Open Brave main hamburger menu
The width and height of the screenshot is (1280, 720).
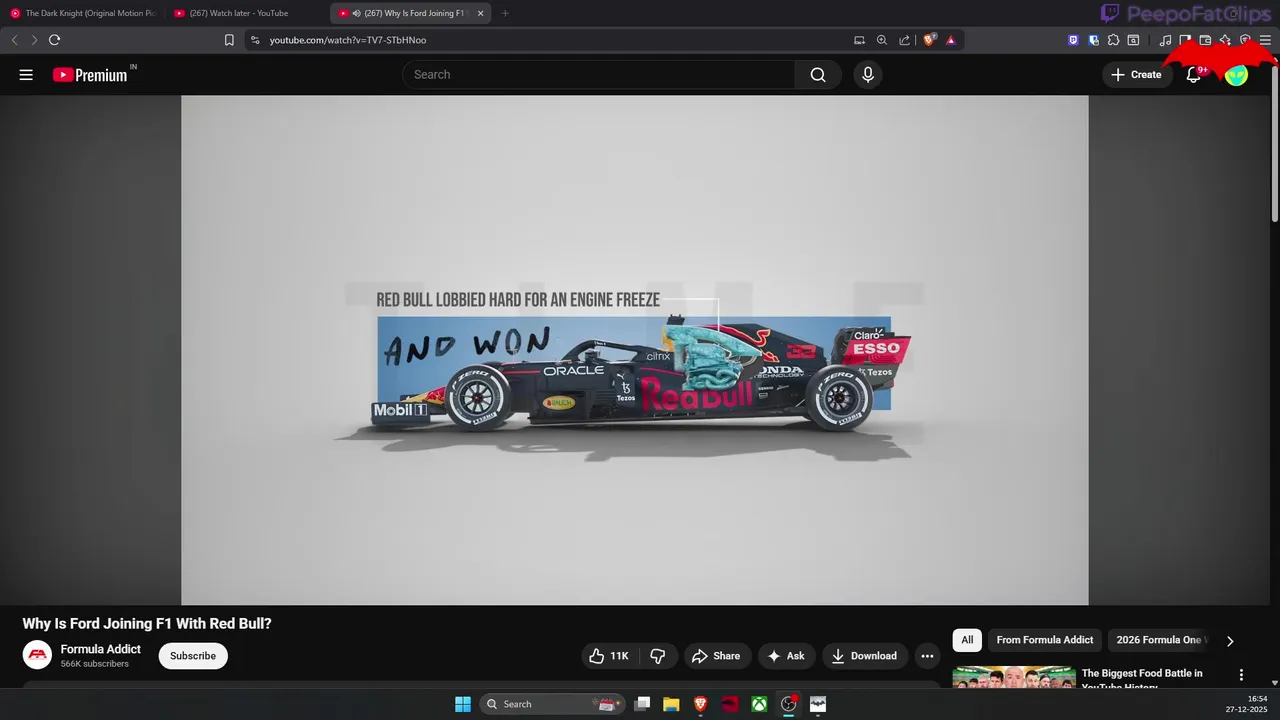pos(1265,40)
